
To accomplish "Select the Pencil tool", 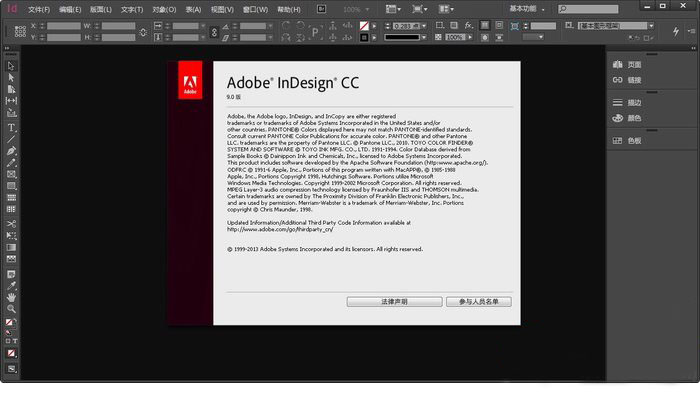I will 11,163.
